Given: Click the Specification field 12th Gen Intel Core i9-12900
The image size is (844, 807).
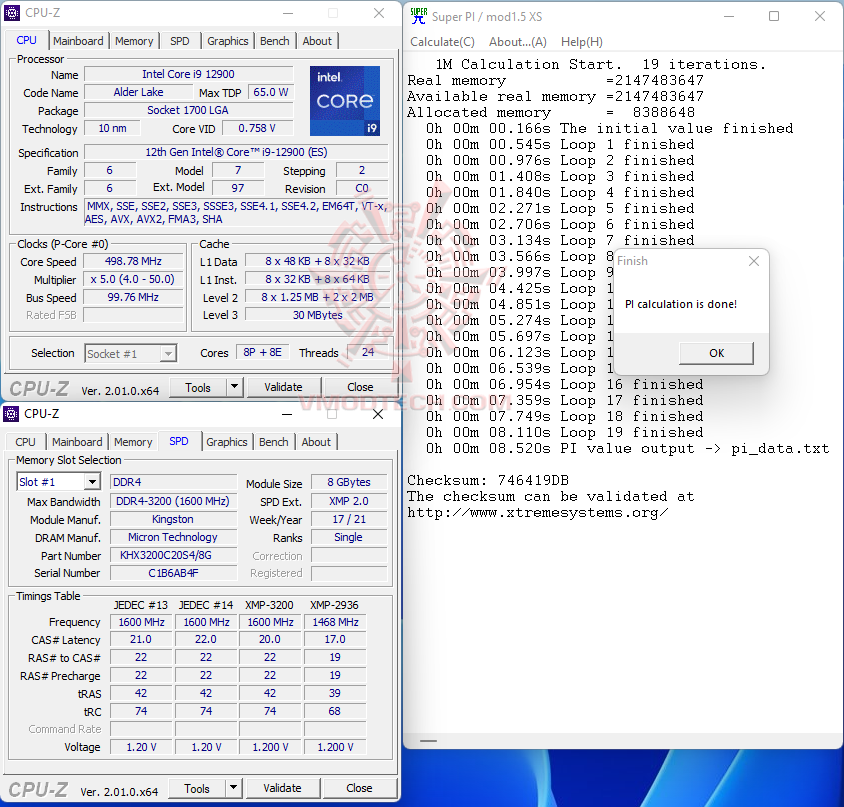Looking at the screenshot, I should click(x=236, y=152).
